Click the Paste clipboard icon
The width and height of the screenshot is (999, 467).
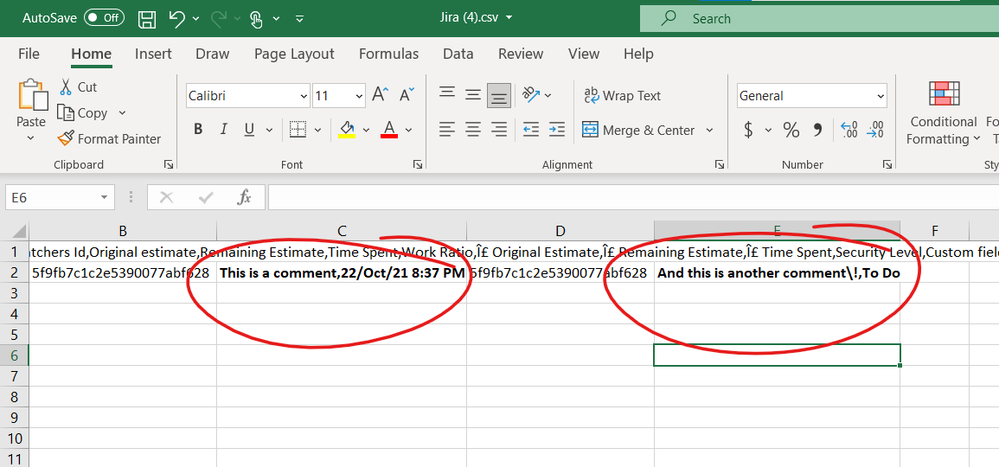tap(32, 94)
